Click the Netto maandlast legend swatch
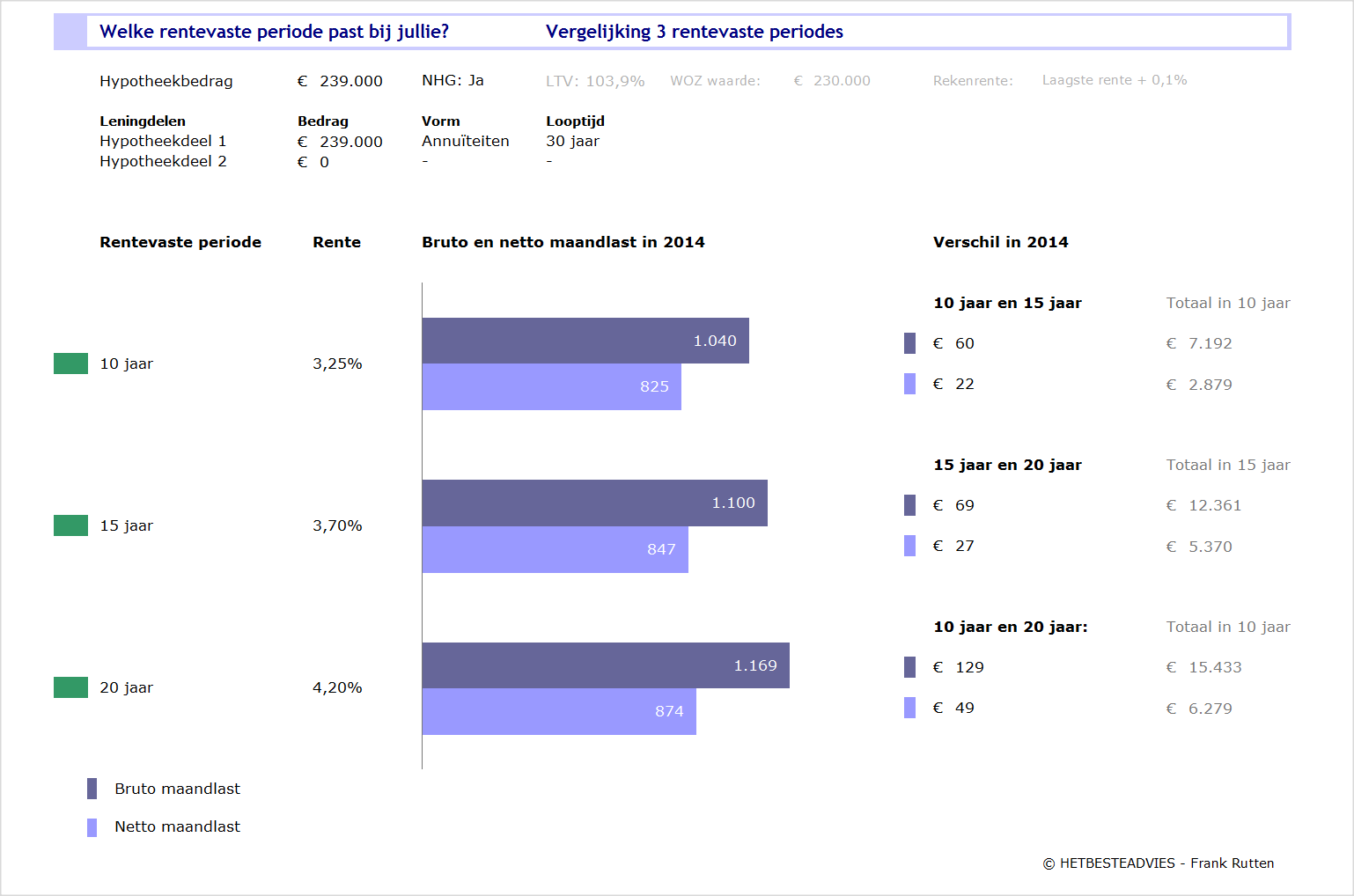 pos(92,827)
